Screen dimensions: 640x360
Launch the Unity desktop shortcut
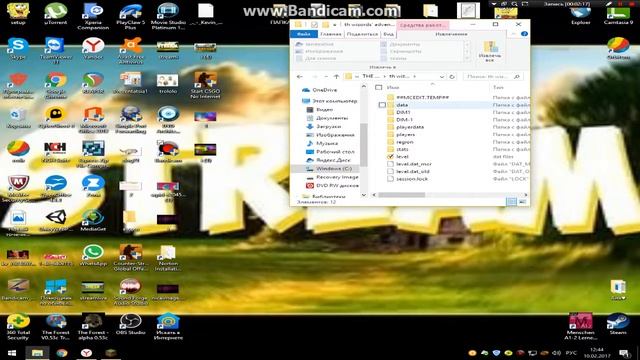[56, 221]
